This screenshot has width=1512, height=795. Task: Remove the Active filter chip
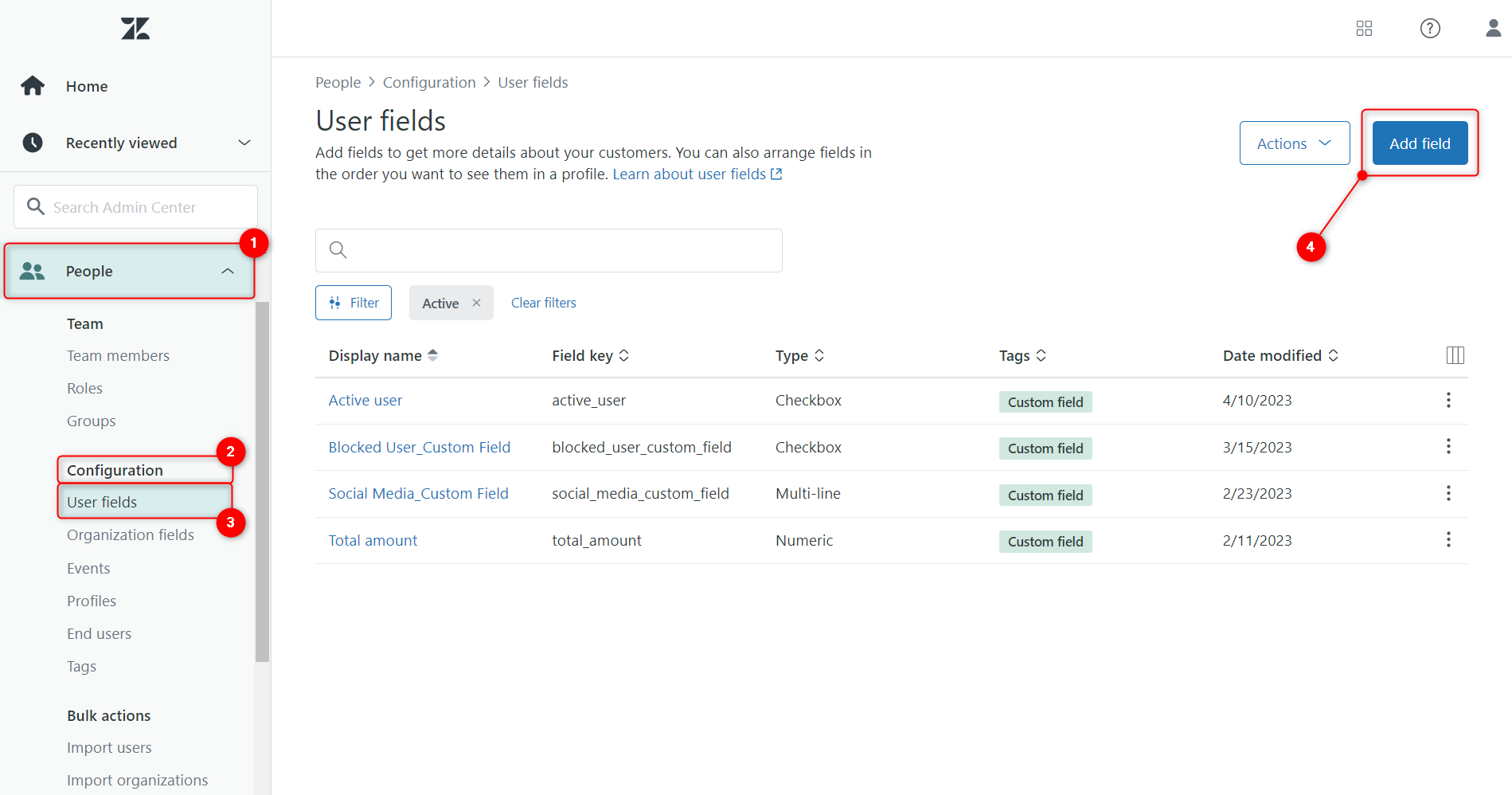pyautogui.click(x=476, y=303)
